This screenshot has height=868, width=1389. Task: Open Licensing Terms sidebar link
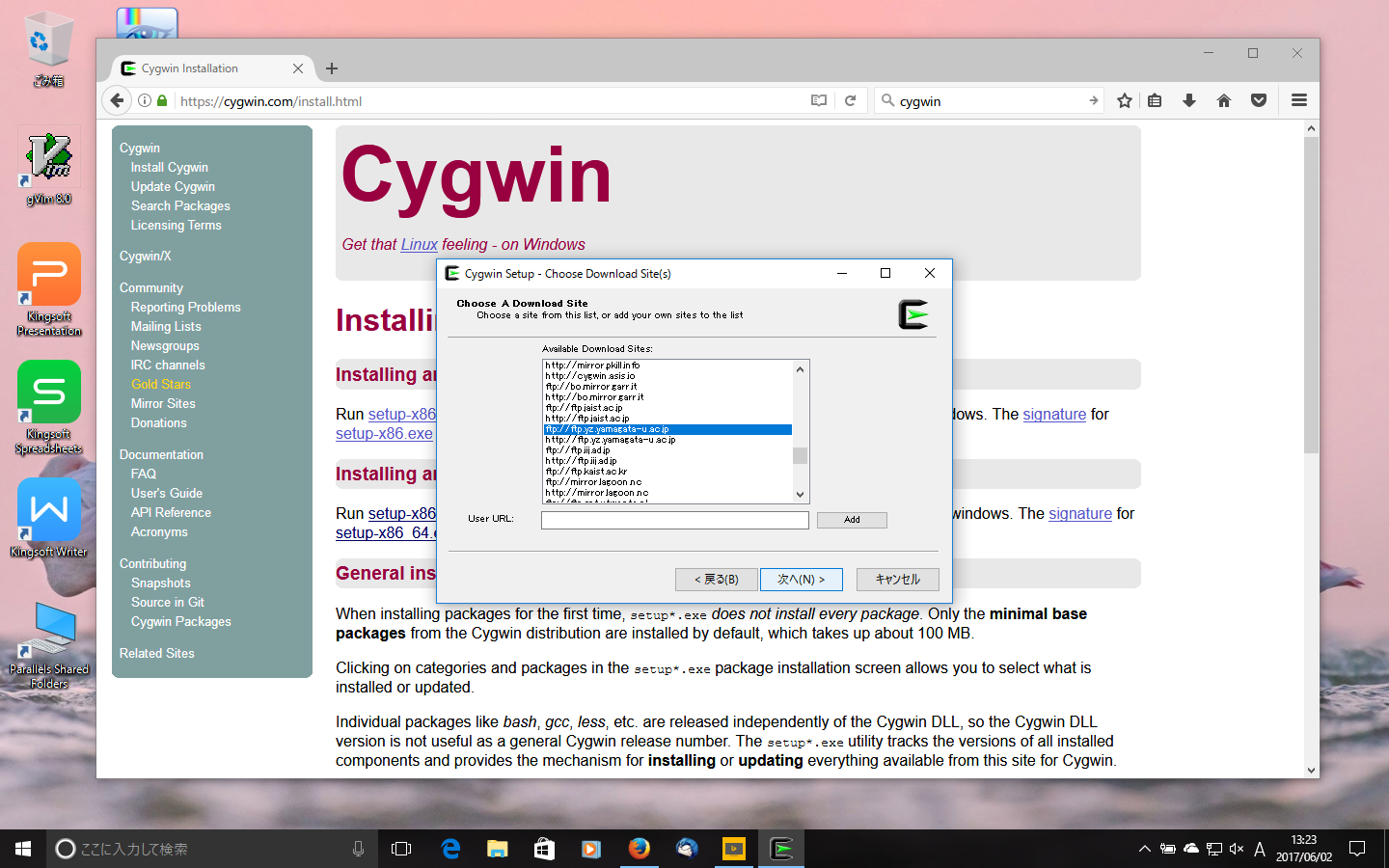click(x=177, y=225)
